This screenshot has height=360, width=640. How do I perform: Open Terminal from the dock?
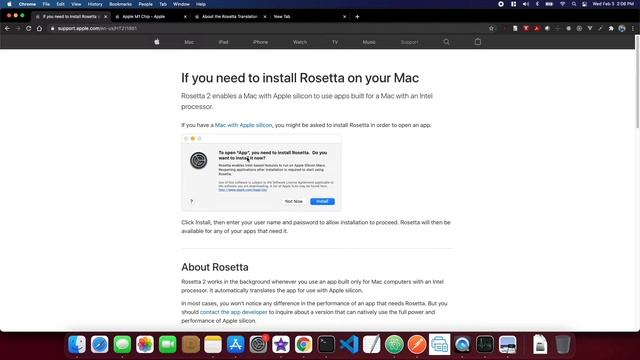326,344
